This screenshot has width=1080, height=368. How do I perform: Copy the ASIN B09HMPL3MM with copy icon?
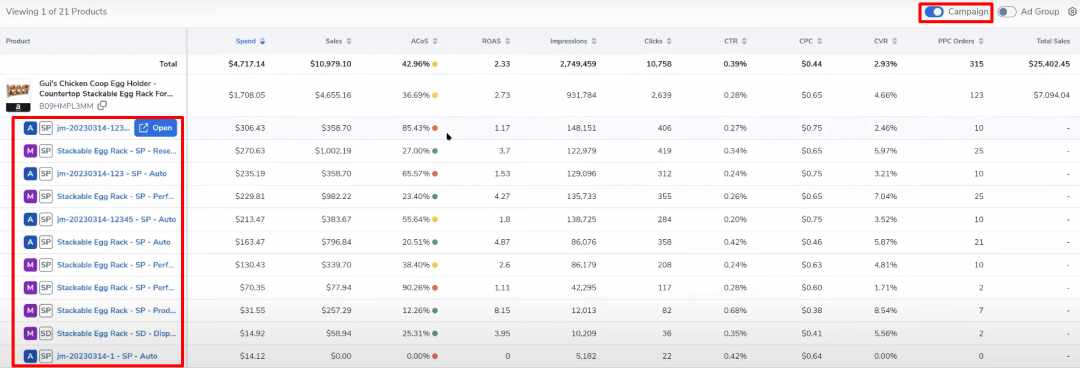tap(103, 105)
